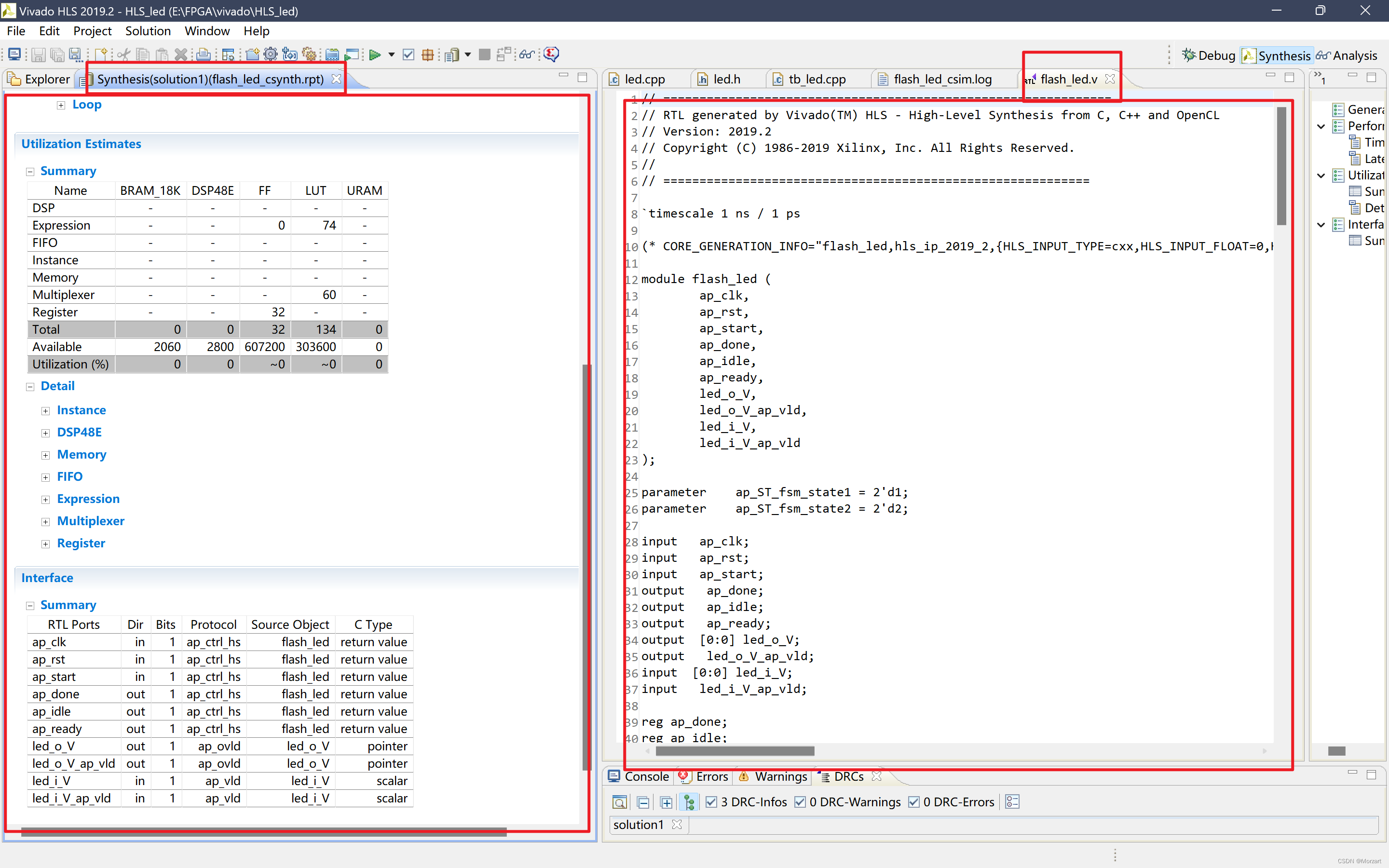Click the Open Analysis Perspective glasses icon
The image size is (1389, 868).
pyautogui.click(x=526, y=54)
